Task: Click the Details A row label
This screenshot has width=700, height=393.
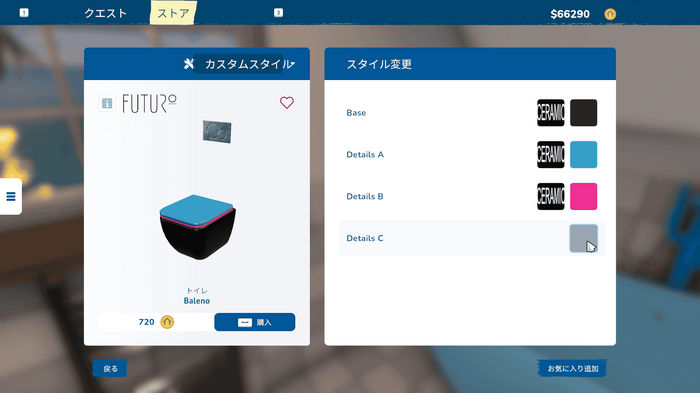Action: pos(365,155)
